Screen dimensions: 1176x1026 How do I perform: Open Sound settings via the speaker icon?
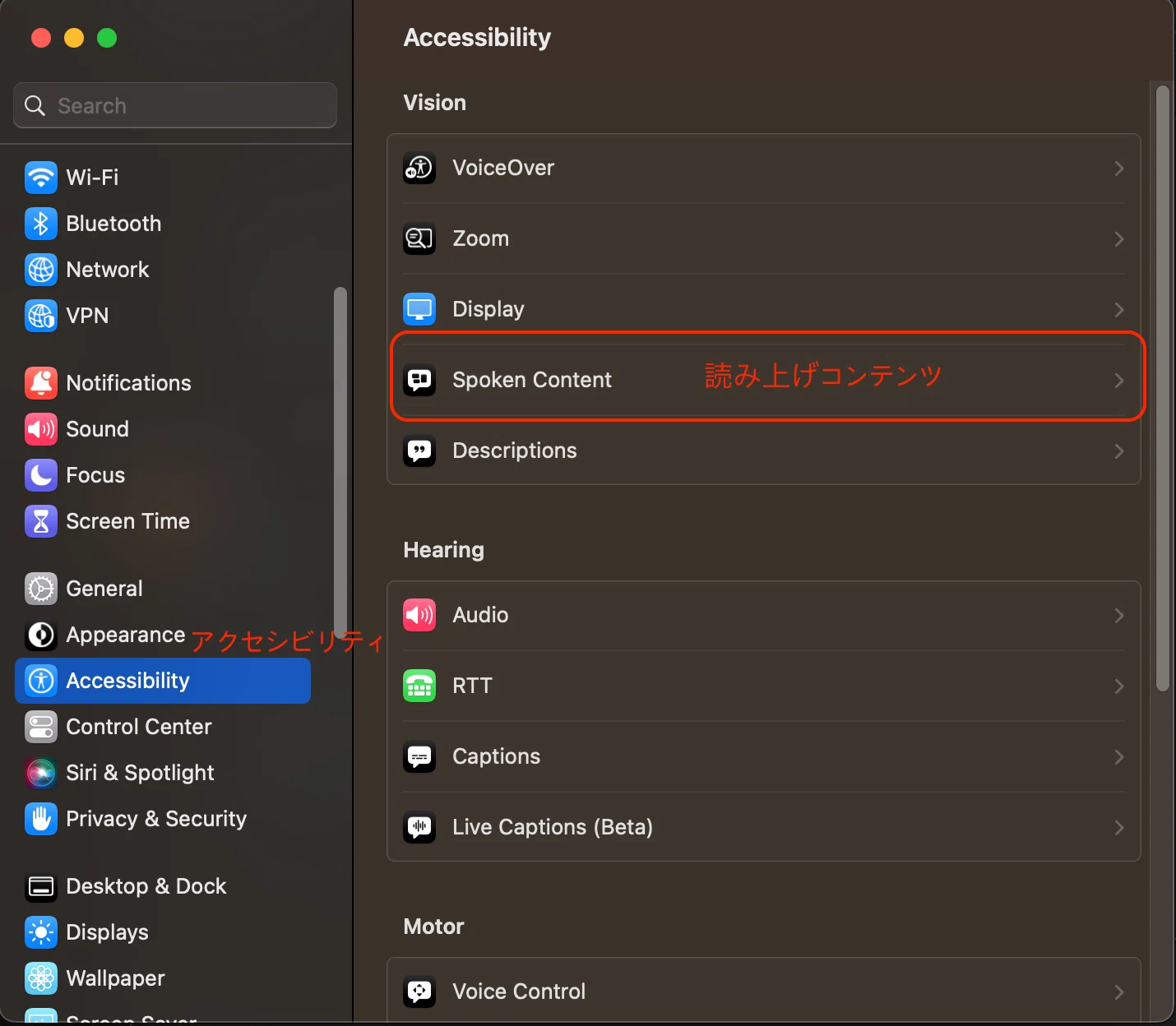pyautogui.click(x=41, y=429)
